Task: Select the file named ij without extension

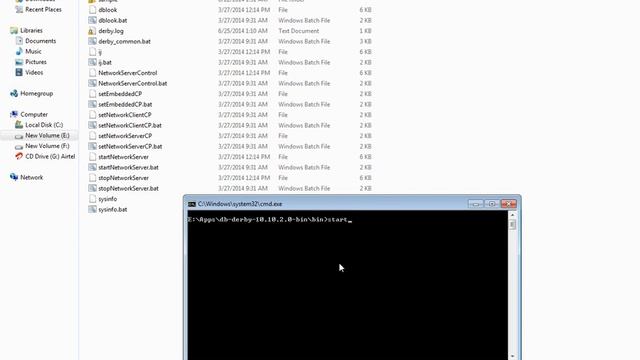Action: [100, 52]
